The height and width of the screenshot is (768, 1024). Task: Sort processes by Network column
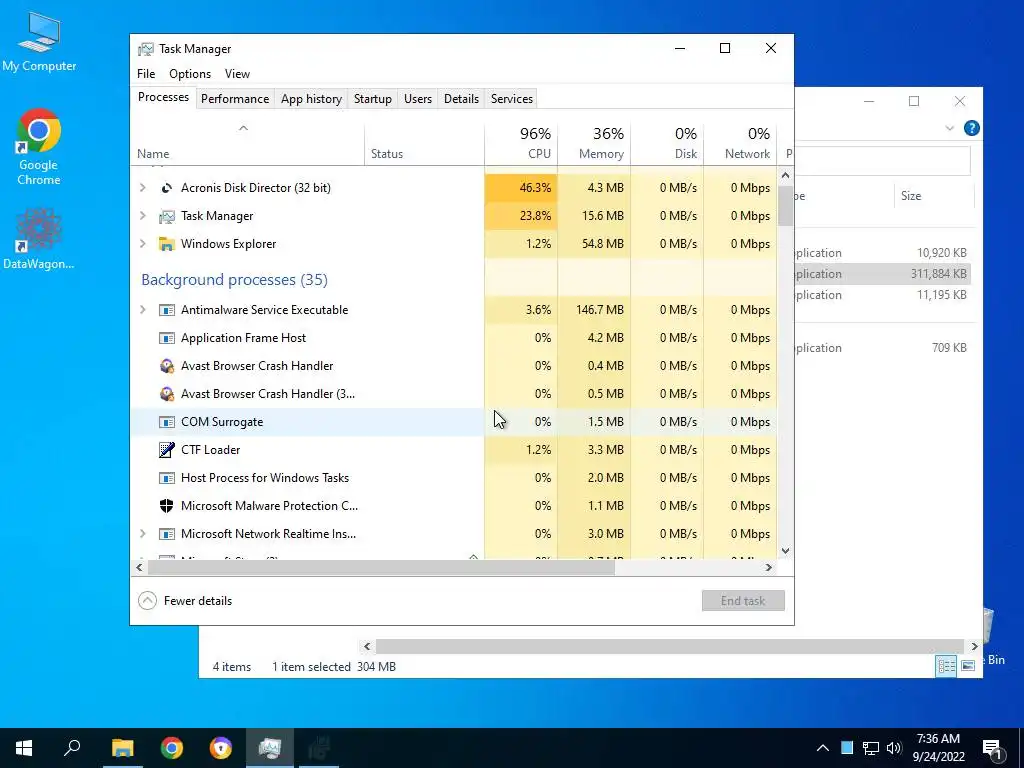(x=741, y=144)
